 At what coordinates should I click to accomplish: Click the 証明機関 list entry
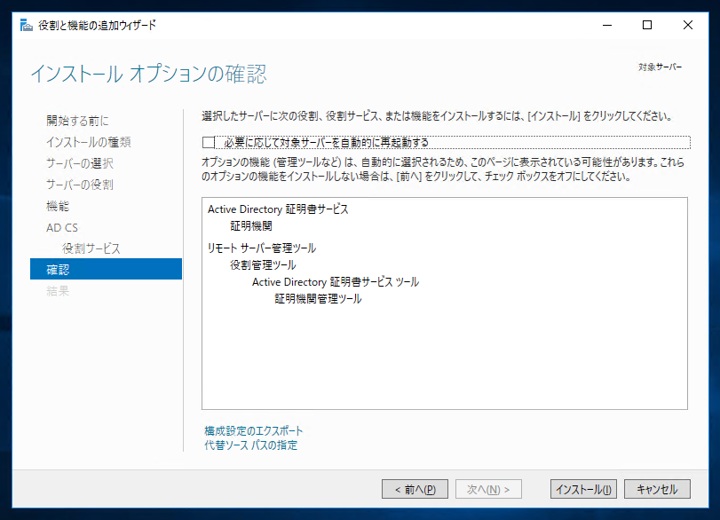tap(251, 226)
